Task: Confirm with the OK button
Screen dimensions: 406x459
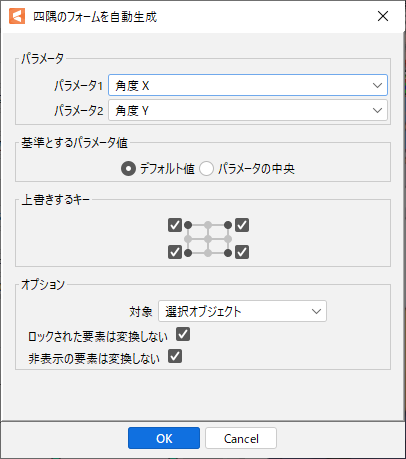Action: 164,438
